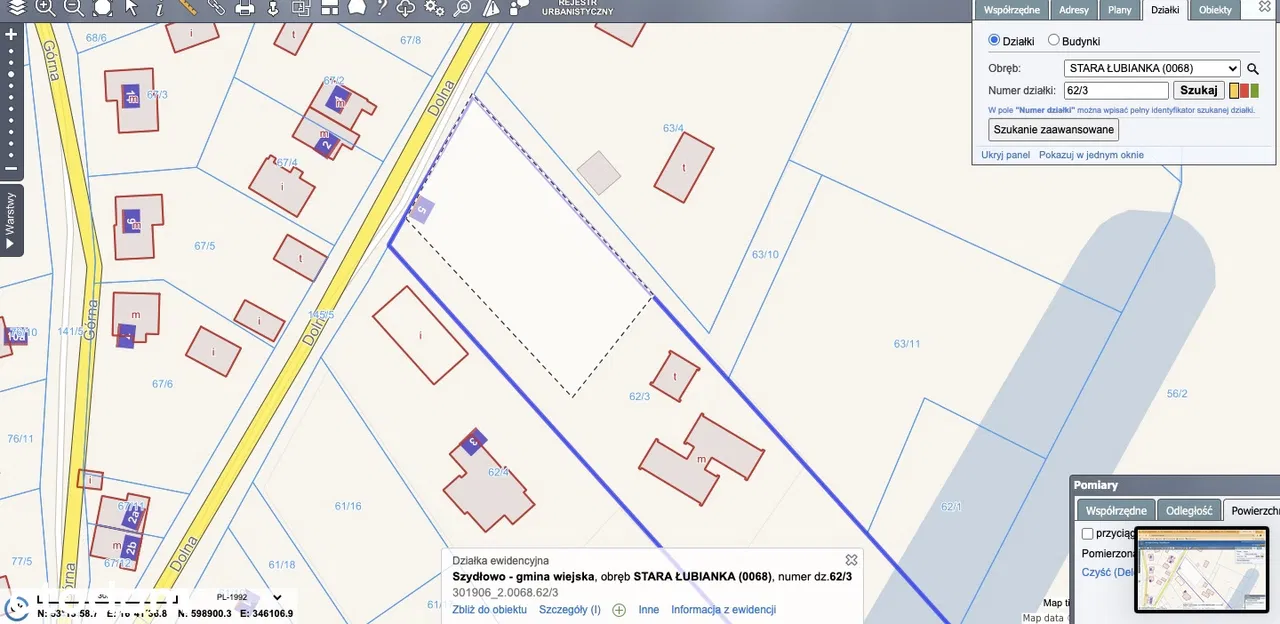
Task: Click the Zbliż do obiektu link
Action: [x=489, y=610]
